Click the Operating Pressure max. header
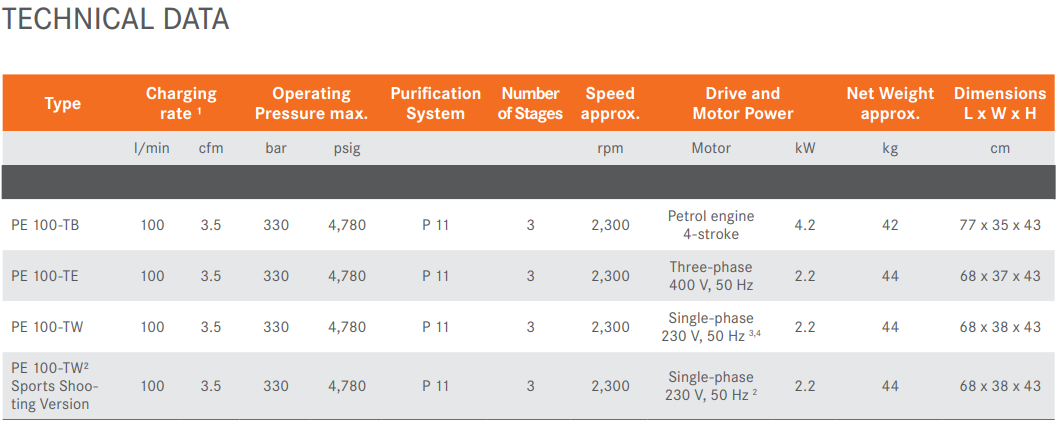 pyautogui.click(x=311, y=103)
